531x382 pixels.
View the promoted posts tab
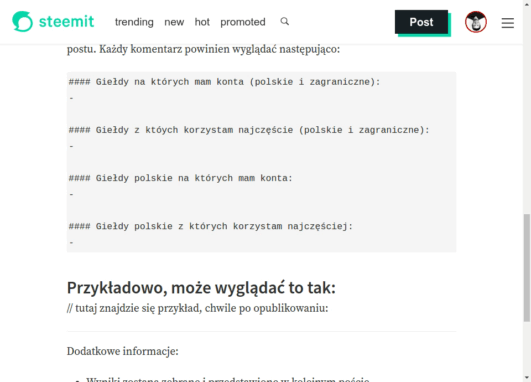[243, 22]
